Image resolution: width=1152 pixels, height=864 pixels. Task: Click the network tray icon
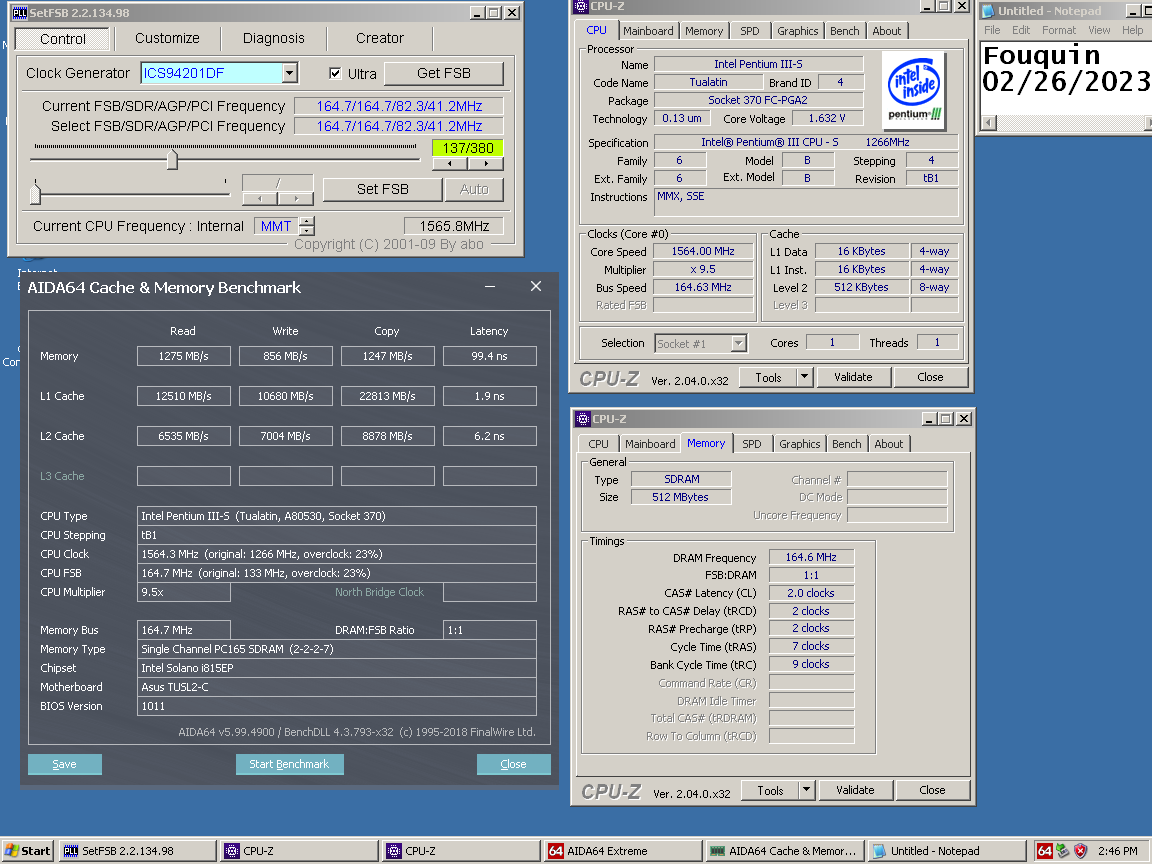coord(1062,851)
